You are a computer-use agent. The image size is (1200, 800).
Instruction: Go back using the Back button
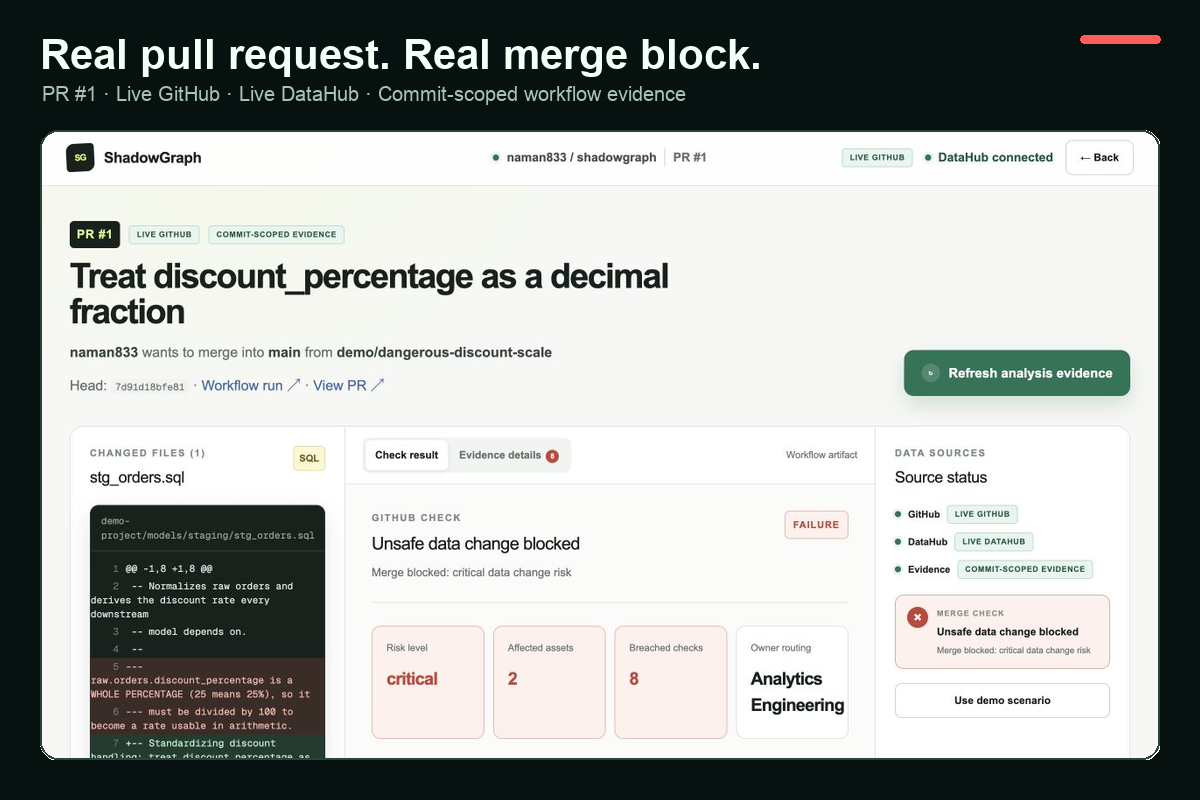[1099, 157]
